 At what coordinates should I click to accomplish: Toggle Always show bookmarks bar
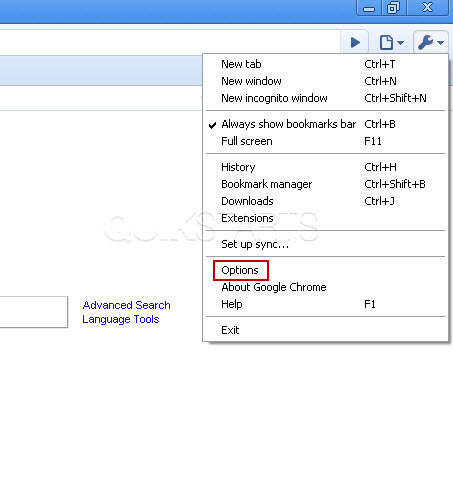pyautogui.click(x=325, y=124)
